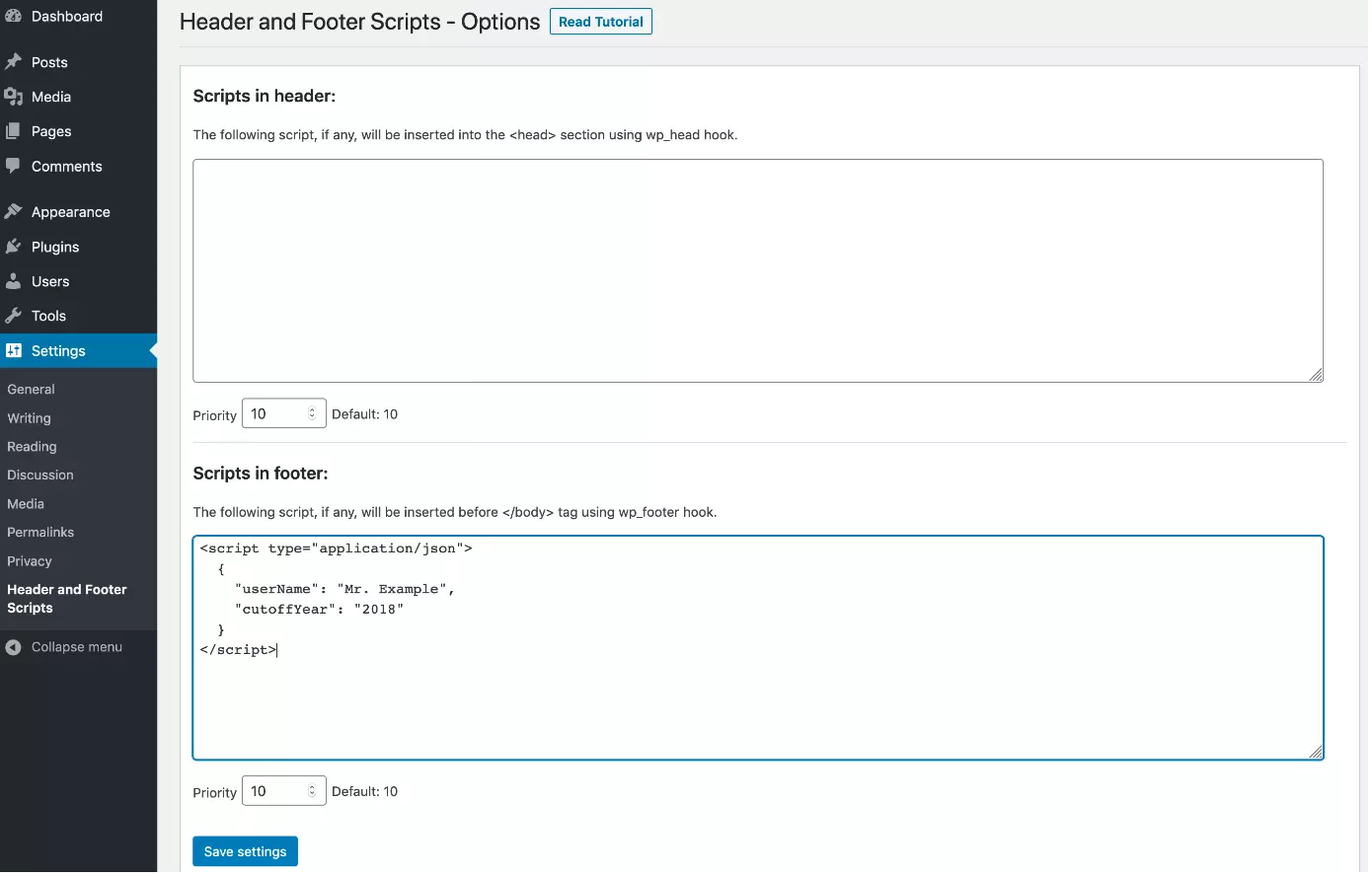Viewport: 1372px width, 877px height.
Task: Open Writing settings submenu
Action: (29, 418)
